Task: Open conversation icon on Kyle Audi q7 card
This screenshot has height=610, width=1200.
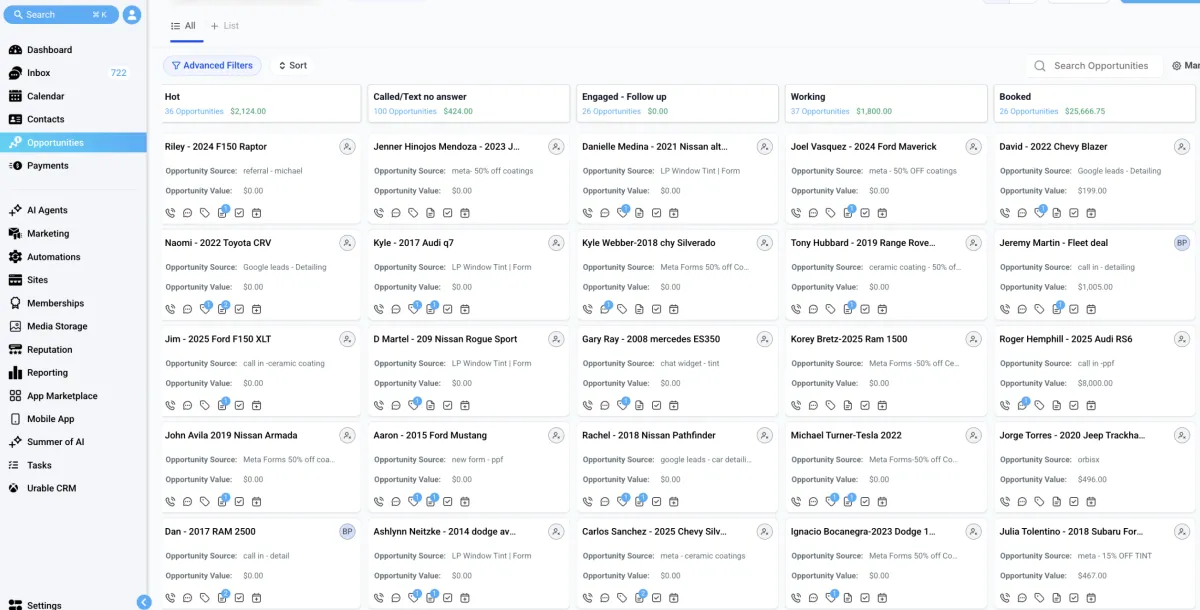Action: click(396, 309)
